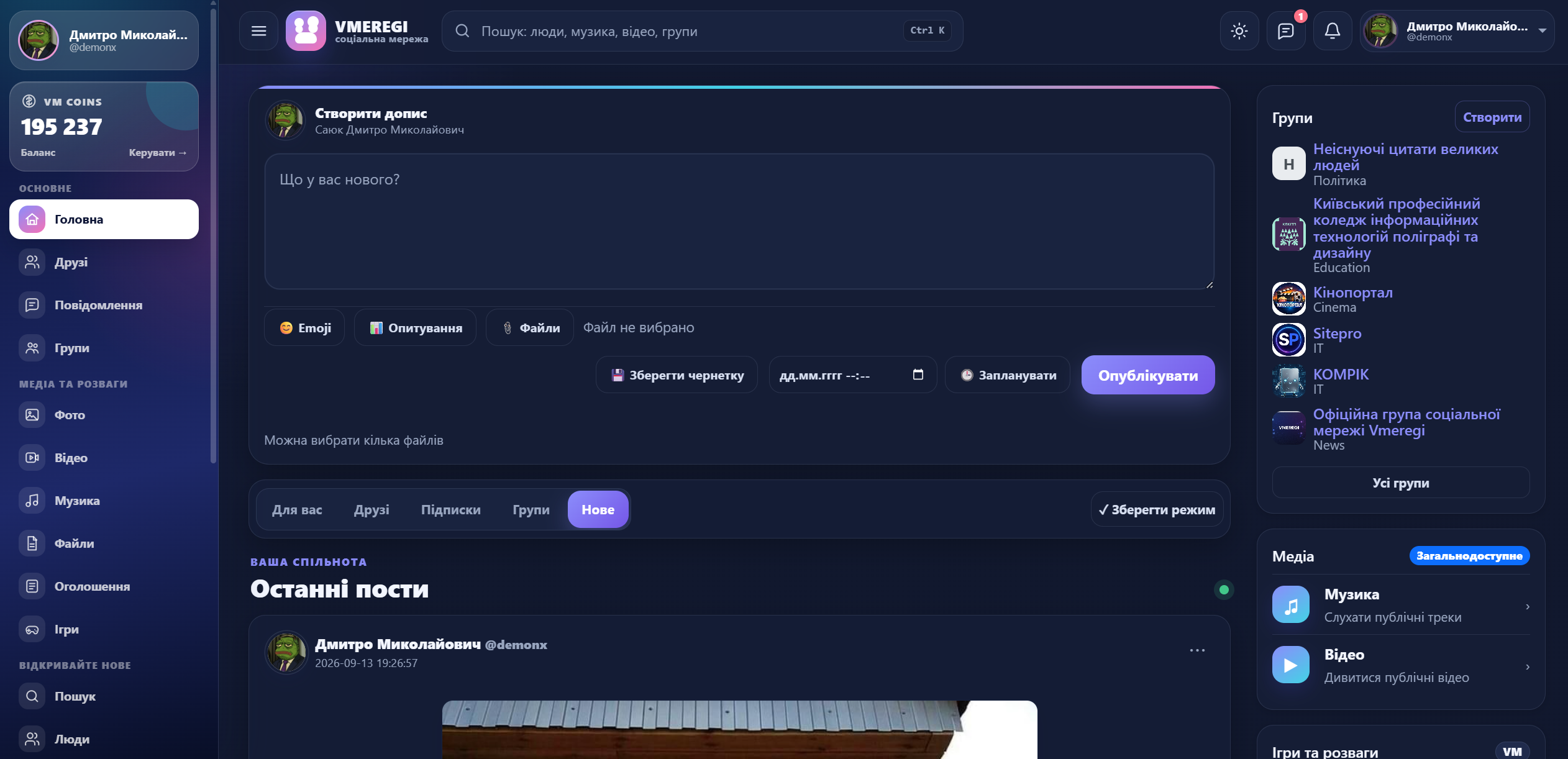The image size is (1568, 759).
Task: Toggle the light/dark theme sun icon
Action: point(1239,31)
